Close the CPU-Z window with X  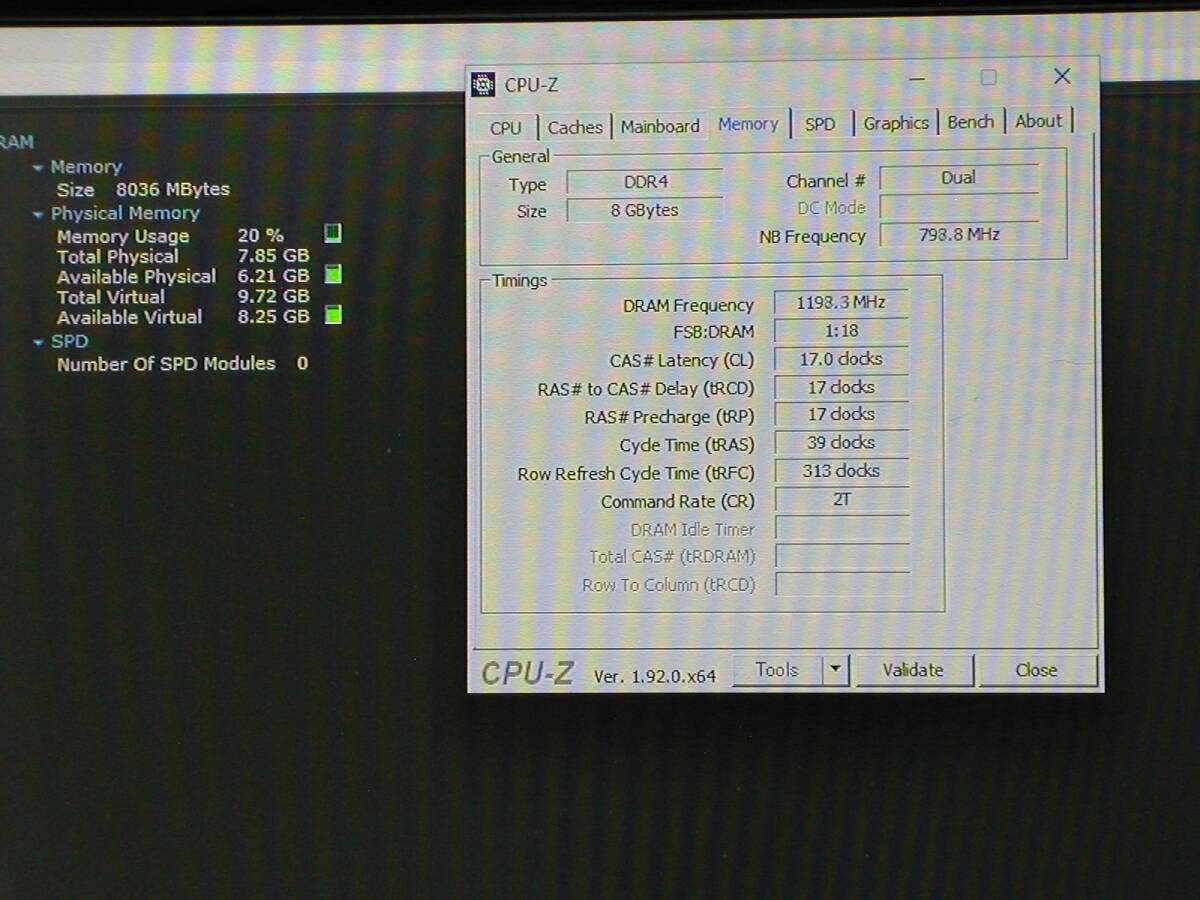[1062, 76]
